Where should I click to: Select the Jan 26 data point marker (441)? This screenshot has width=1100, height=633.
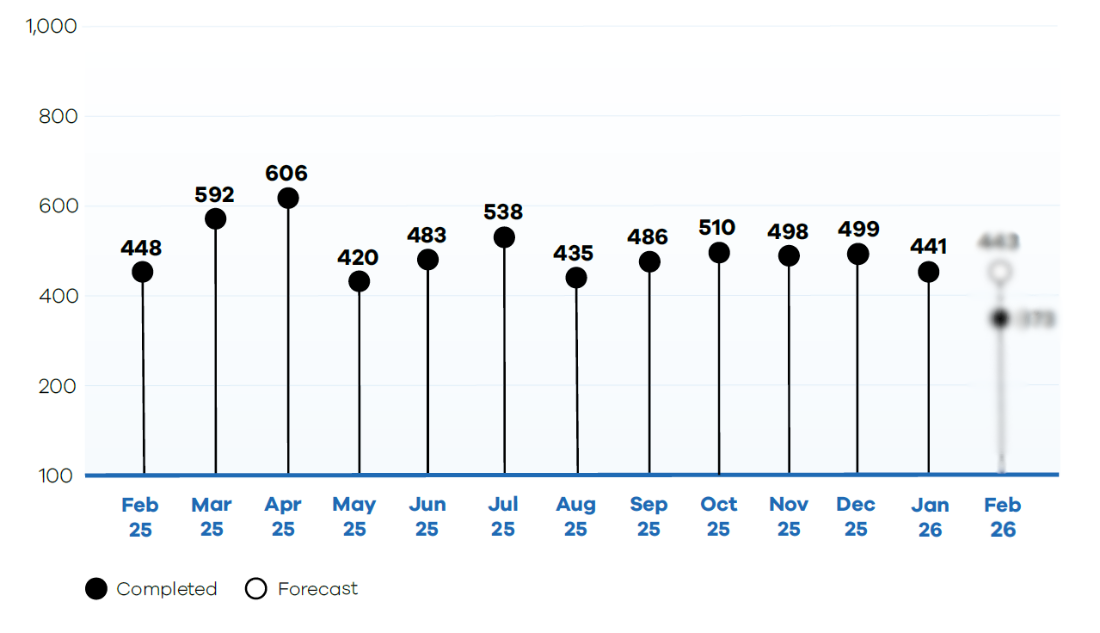(928, 272)
